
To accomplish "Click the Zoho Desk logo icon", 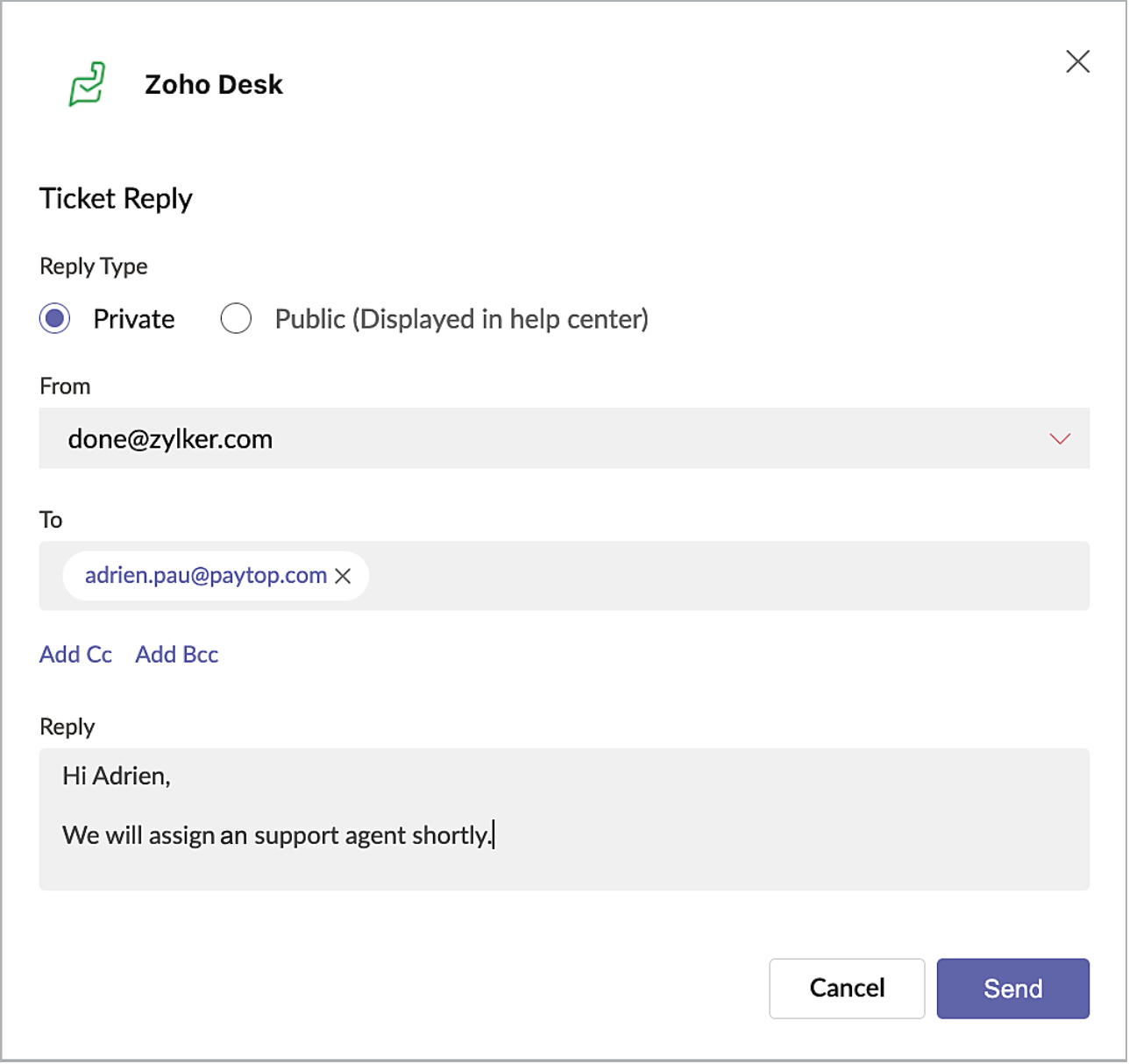I will coord(88,84).
